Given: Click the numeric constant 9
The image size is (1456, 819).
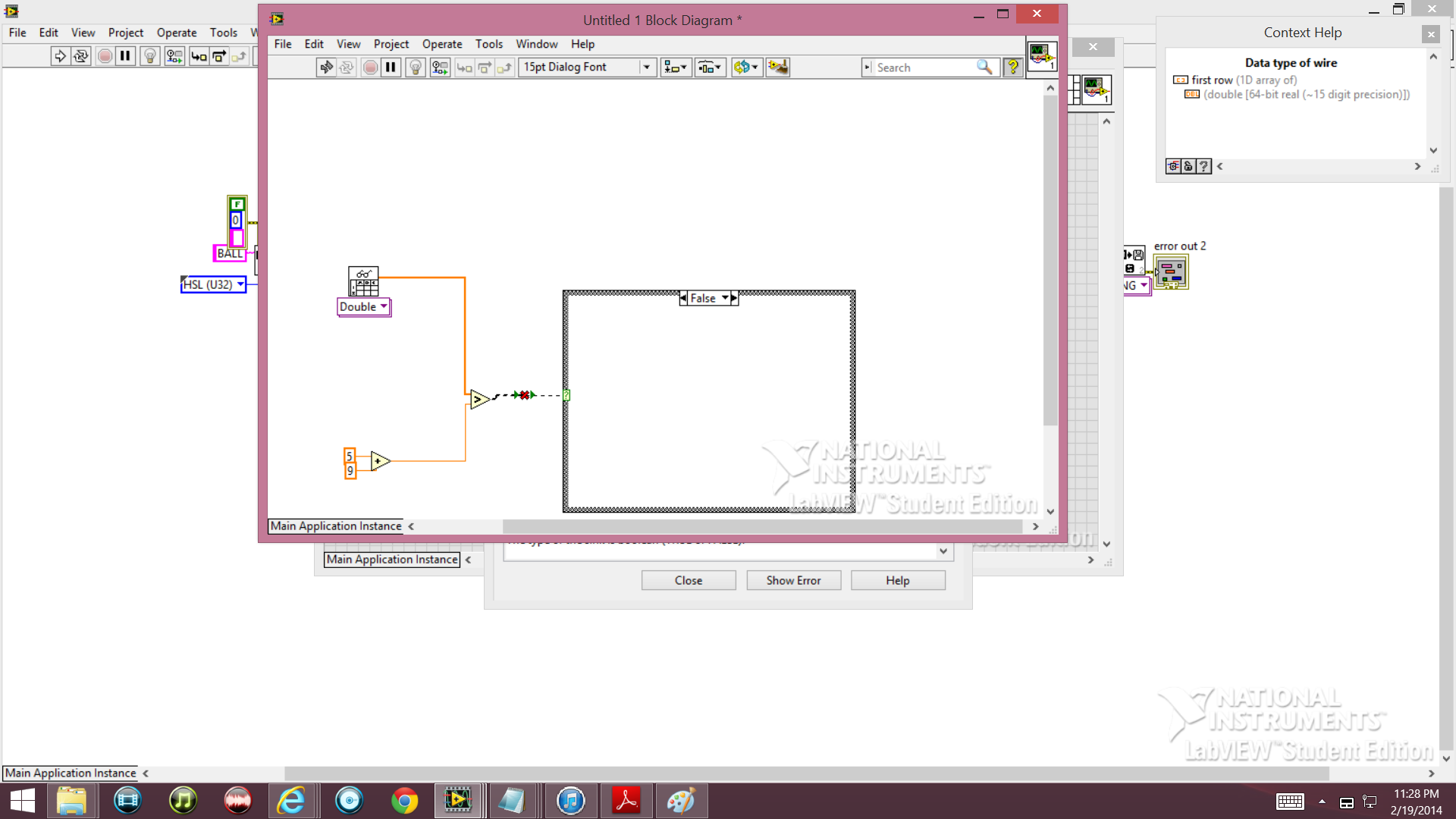Looking at the screenshot, I should pos(350,471).
